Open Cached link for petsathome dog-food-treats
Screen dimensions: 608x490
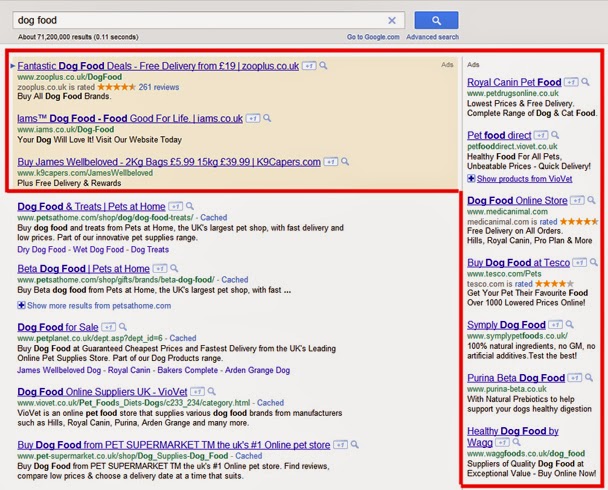pyautogui.click(x=214, y=217)
